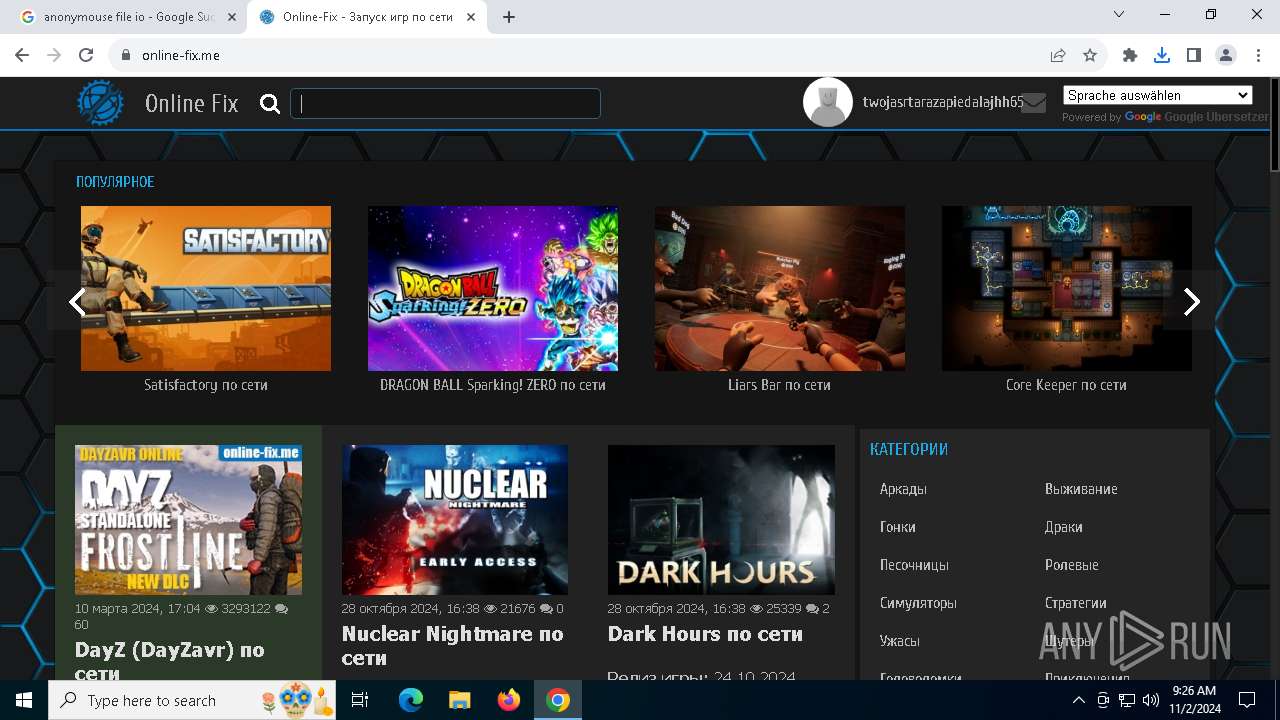The height and width of the screenshot is (720, 1280).
Task: Open the Nuclear Nightmare article image
Action: pos(455,520)
